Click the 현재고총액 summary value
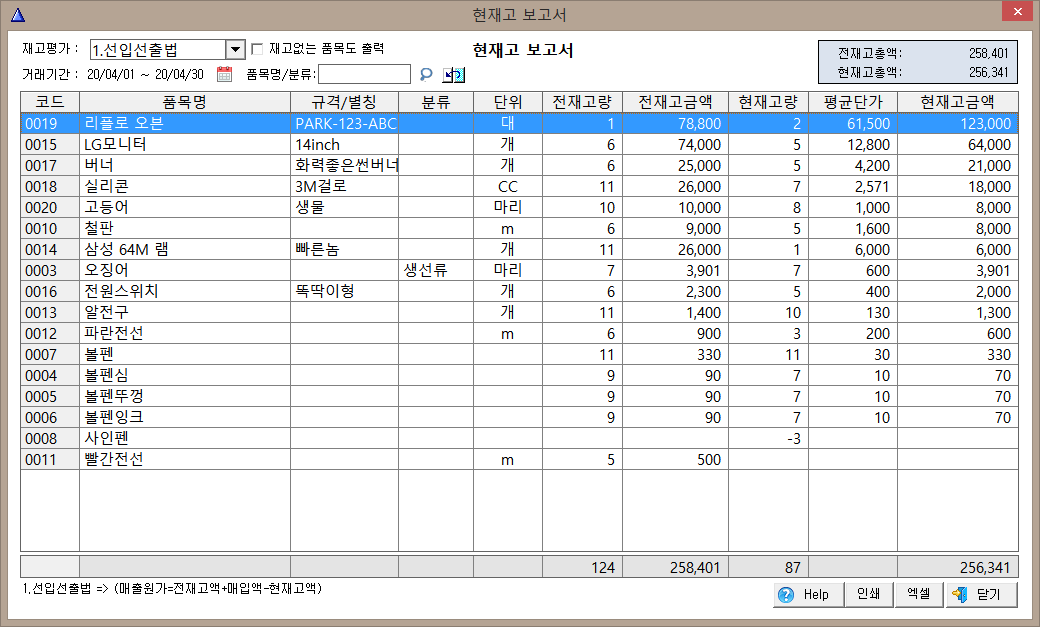1040x627 pixels. [x=988, y=72]
